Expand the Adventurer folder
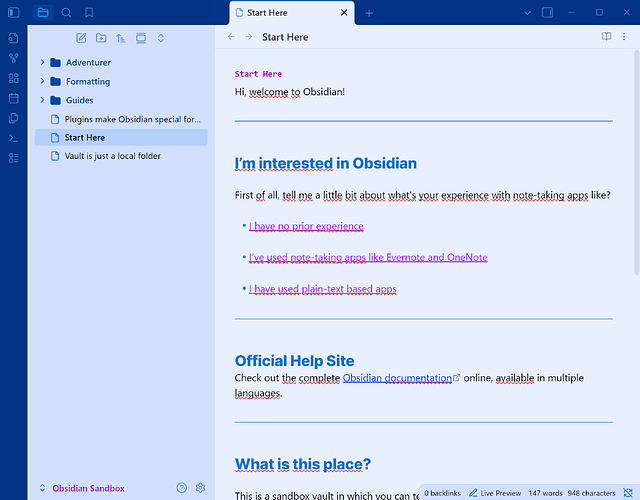Screen dimensions: 640x500 point(42,62)
